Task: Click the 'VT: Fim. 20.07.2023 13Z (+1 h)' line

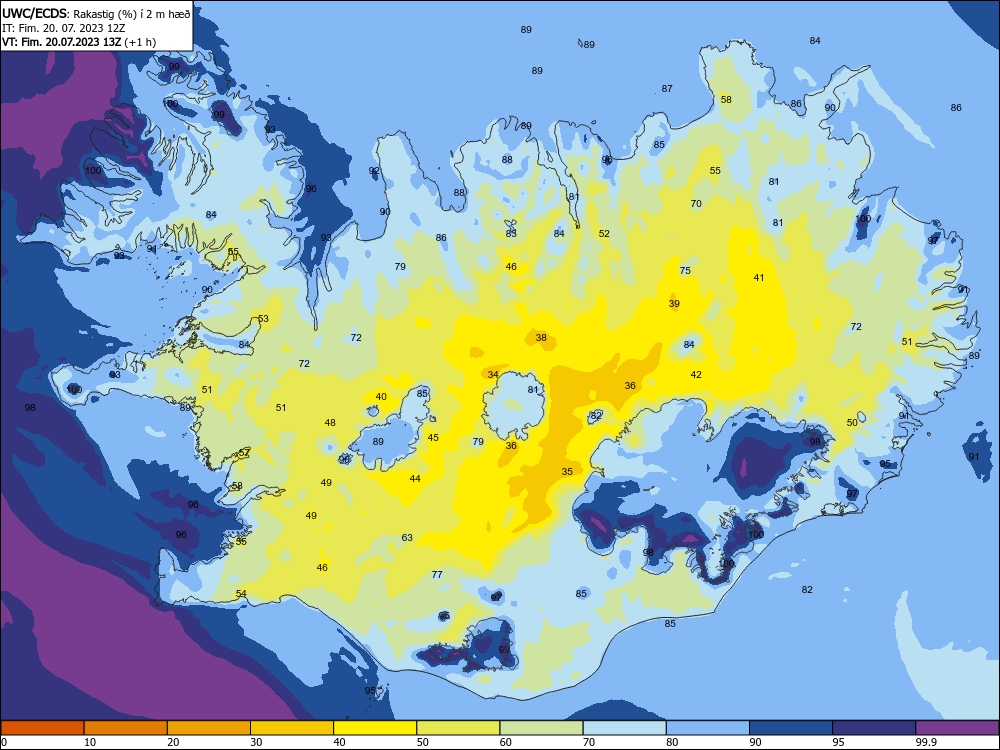Action: [x=78, y=42]
